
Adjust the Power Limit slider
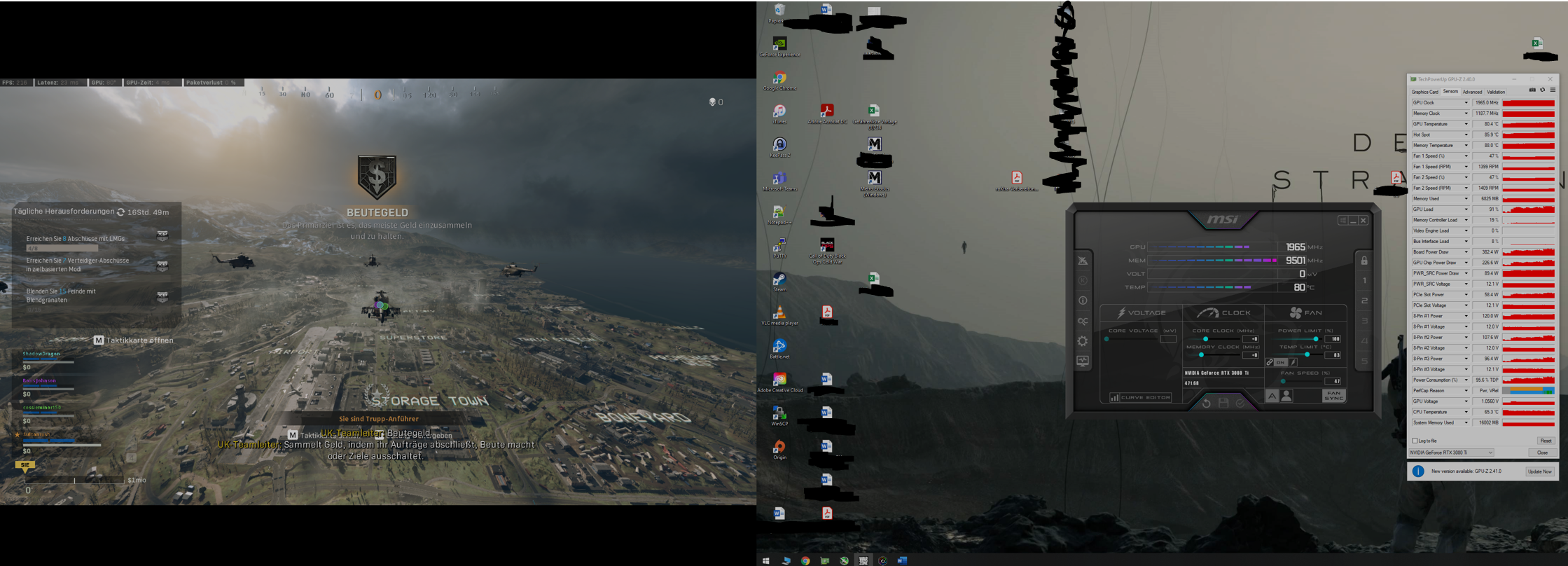[1296, 339]
